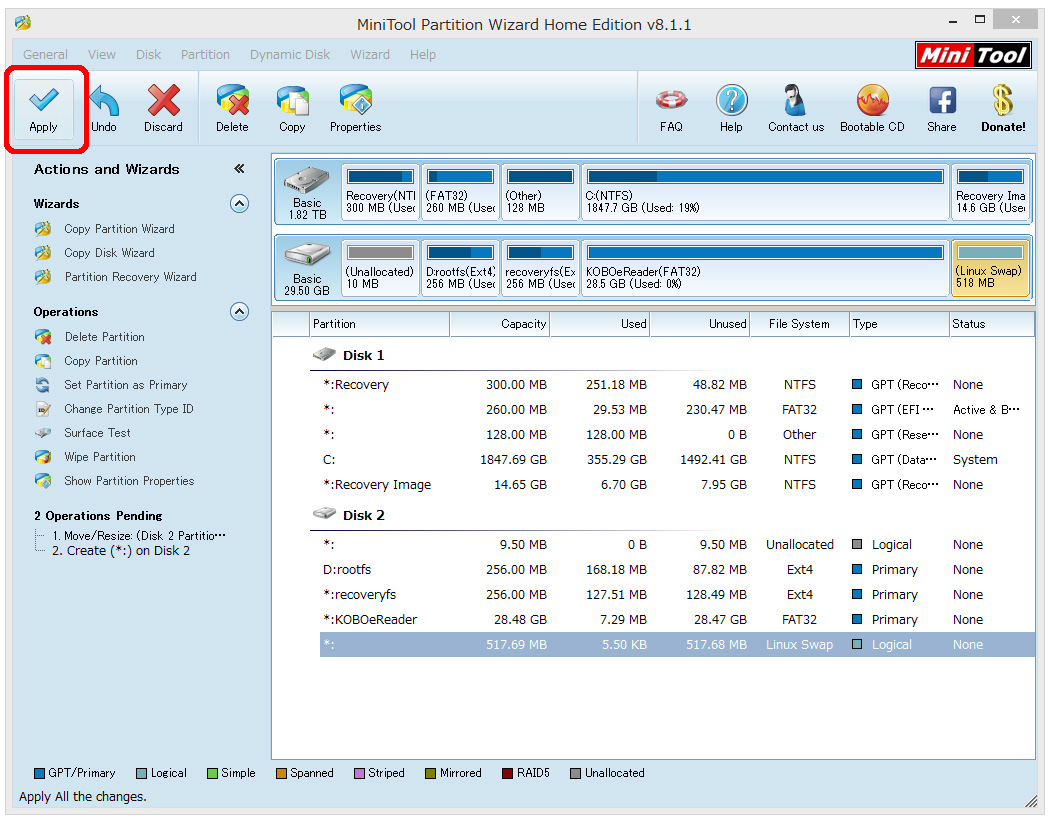Screen dimensions: 1053x824
Task: Open the View menu
Action: point(101,54)
